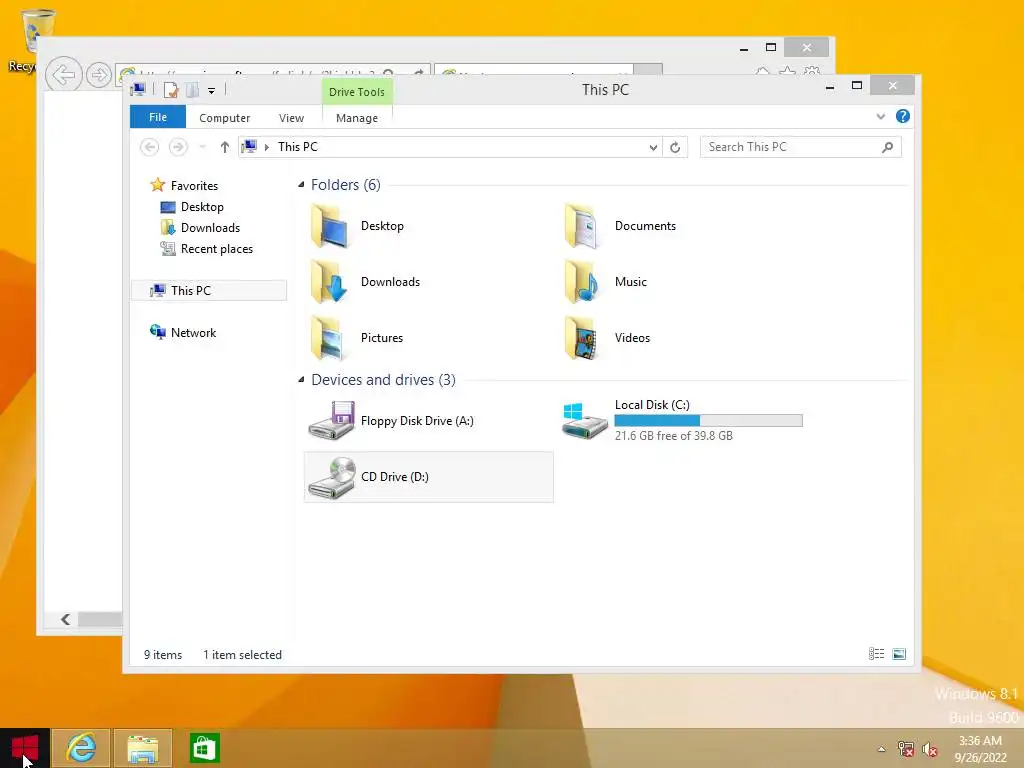
Task: Select Desktop under Favorites
Action: pyautogui.click(x=202, y=207)
